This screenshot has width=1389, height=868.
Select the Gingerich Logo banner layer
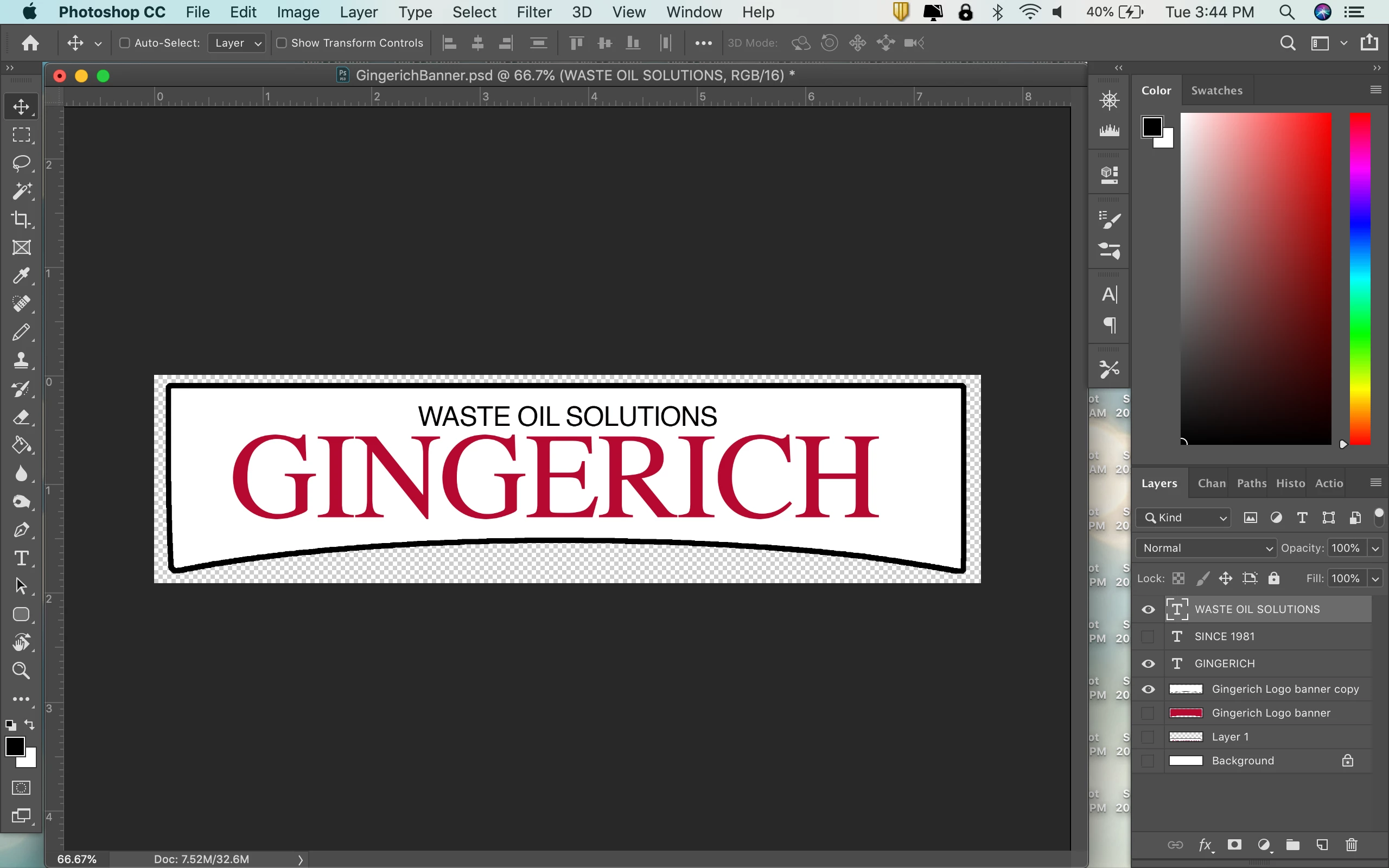point(1270,713)
